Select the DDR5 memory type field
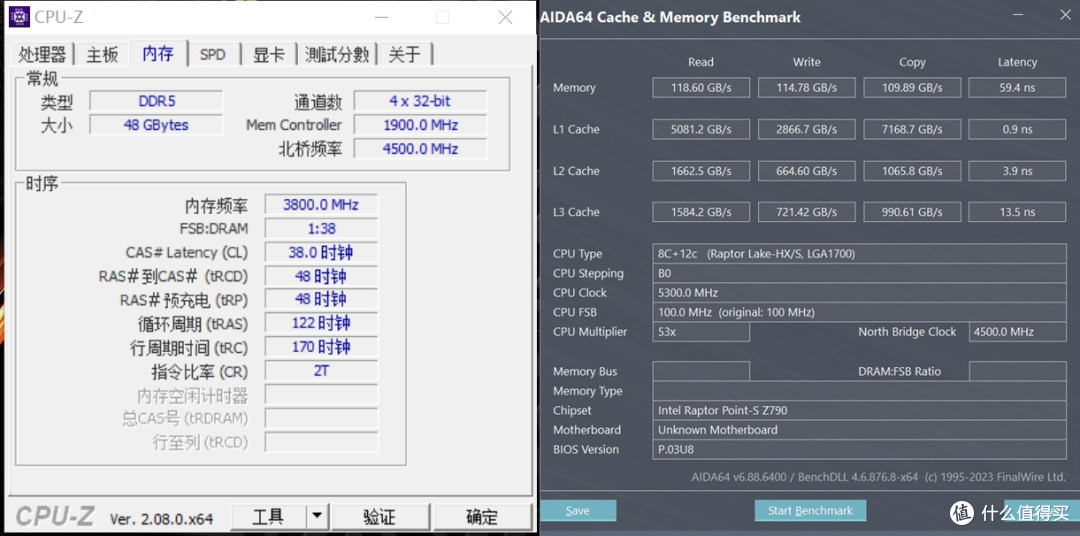Viewport: 1080px width, 536px height. [156, 101]
